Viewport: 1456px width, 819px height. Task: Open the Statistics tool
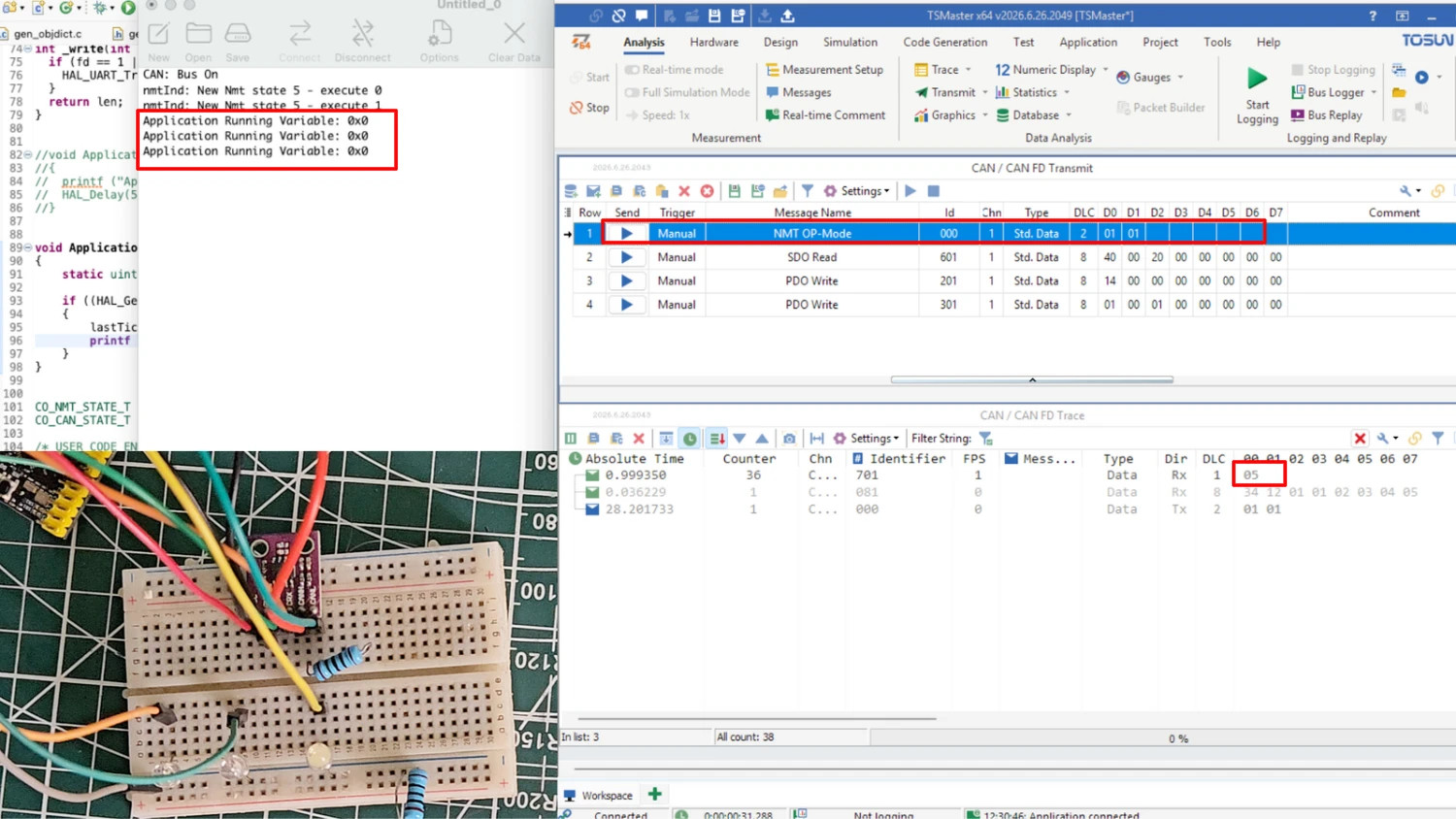pos(1026,92)
